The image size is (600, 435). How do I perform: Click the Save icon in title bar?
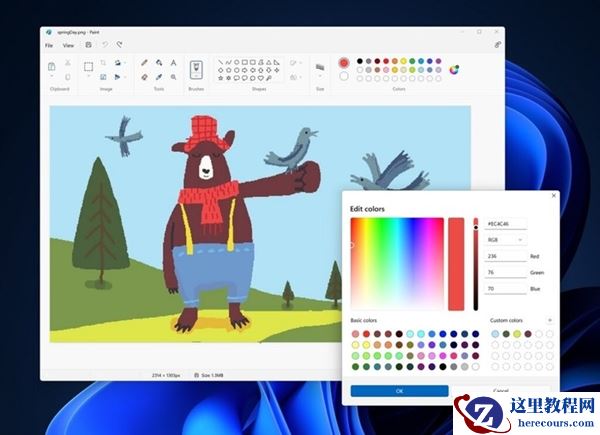[88, 45]
